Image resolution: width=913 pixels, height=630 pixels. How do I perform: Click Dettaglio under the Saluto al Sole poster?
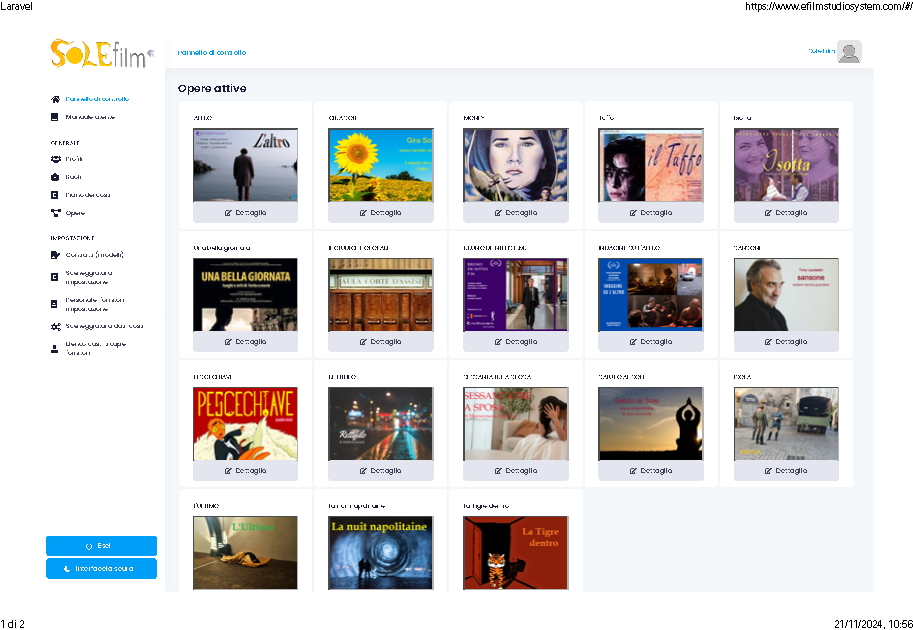tap(651, 470)
